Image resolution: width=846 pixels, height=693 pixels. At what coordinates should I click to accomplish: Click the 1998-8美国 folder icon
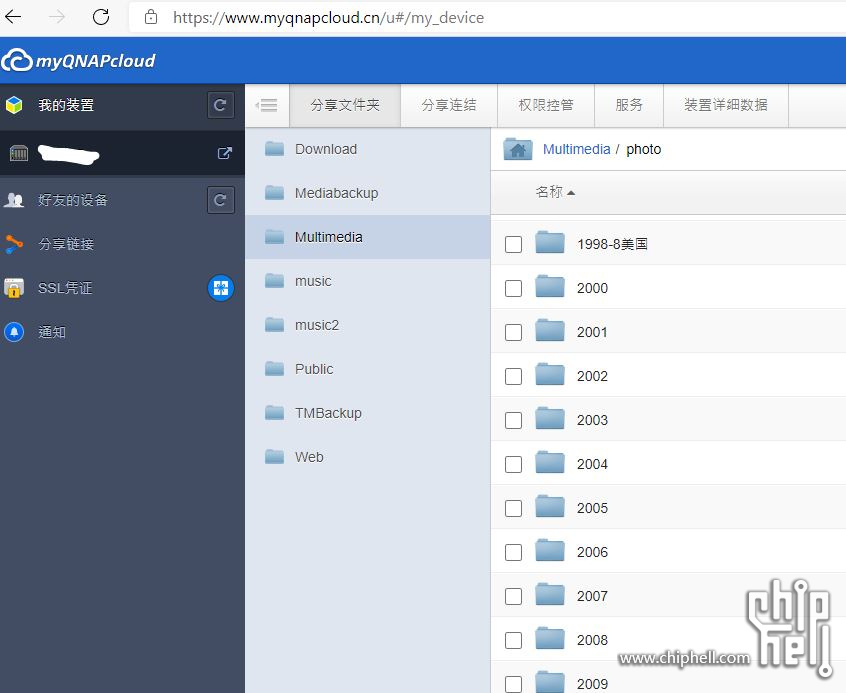coord(550,242)
